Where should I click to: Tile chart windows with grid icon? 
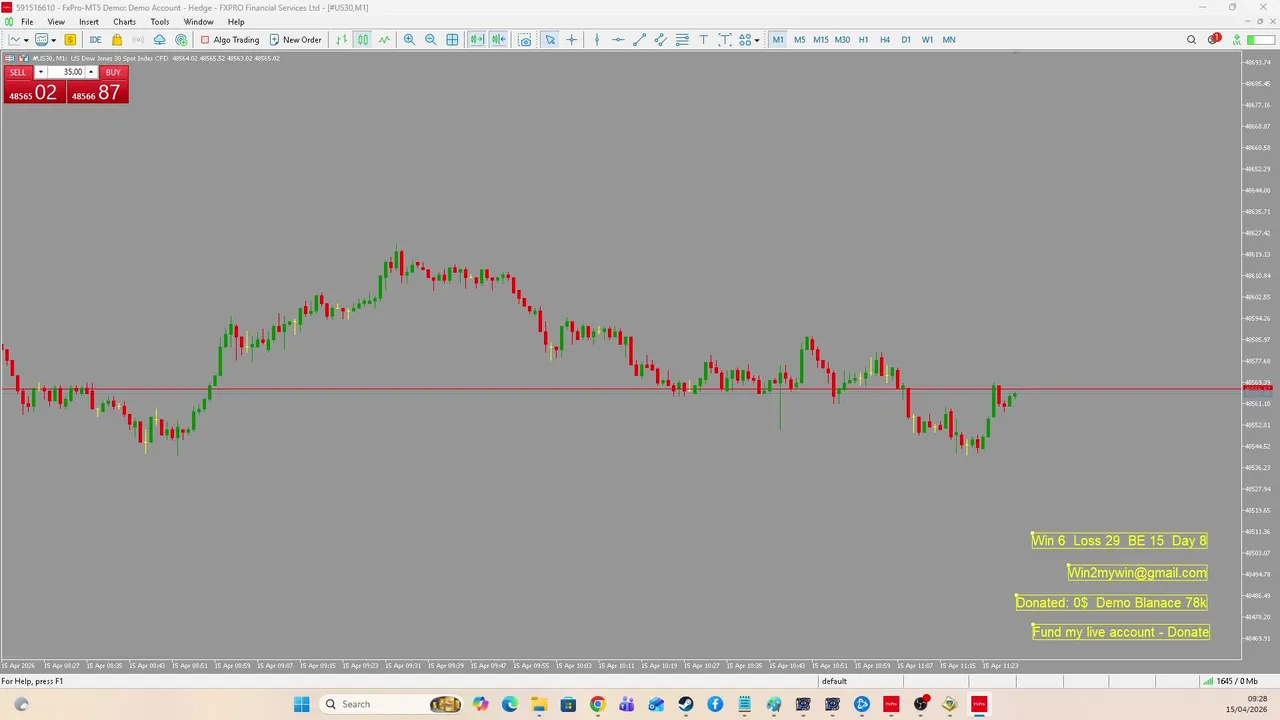coord(452,40)
